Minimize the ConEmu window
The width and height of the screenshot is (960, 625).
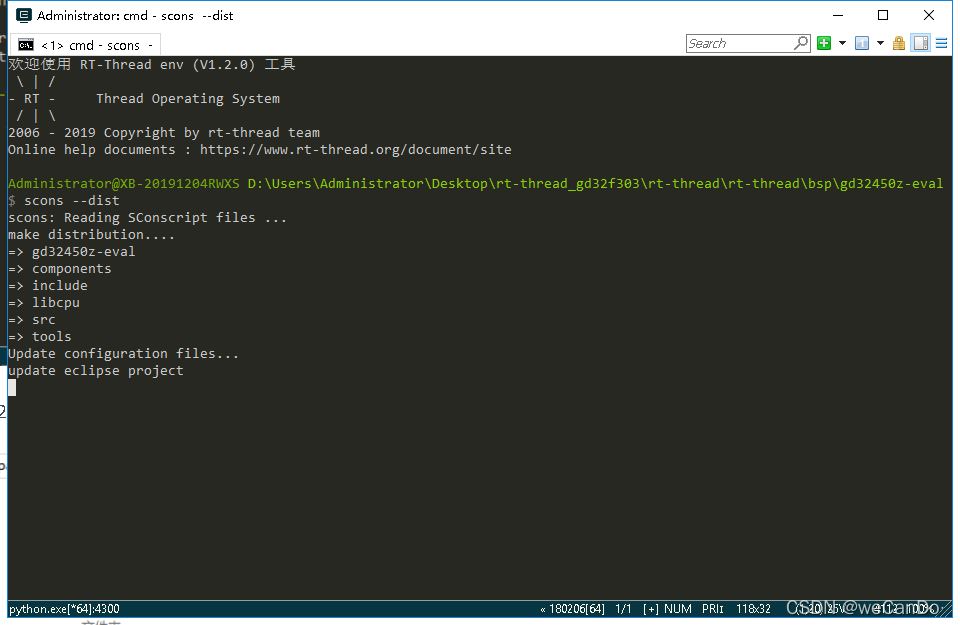pos(838,15)
